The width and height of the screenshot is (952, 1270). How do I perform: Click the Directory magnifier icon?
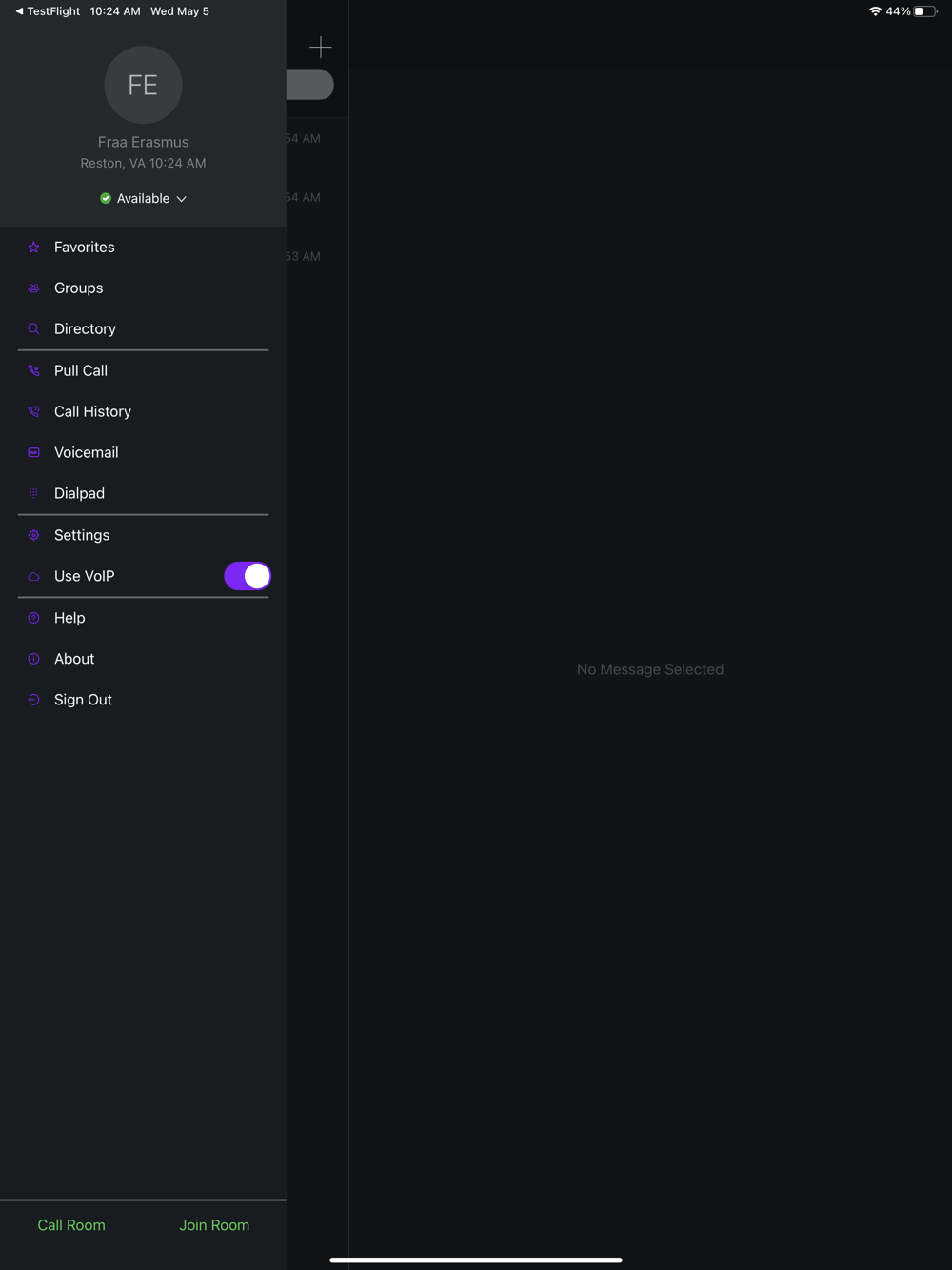[x=33, y=329]
